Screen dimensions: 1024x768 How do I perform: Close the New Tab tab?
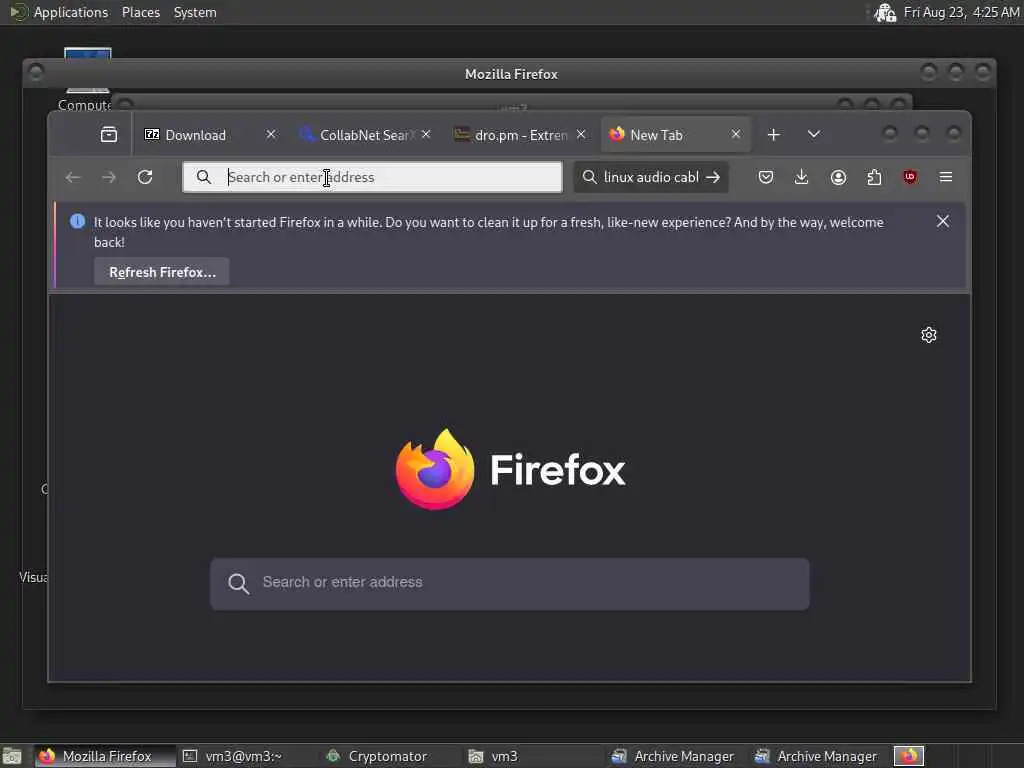(x=736, y=135)
